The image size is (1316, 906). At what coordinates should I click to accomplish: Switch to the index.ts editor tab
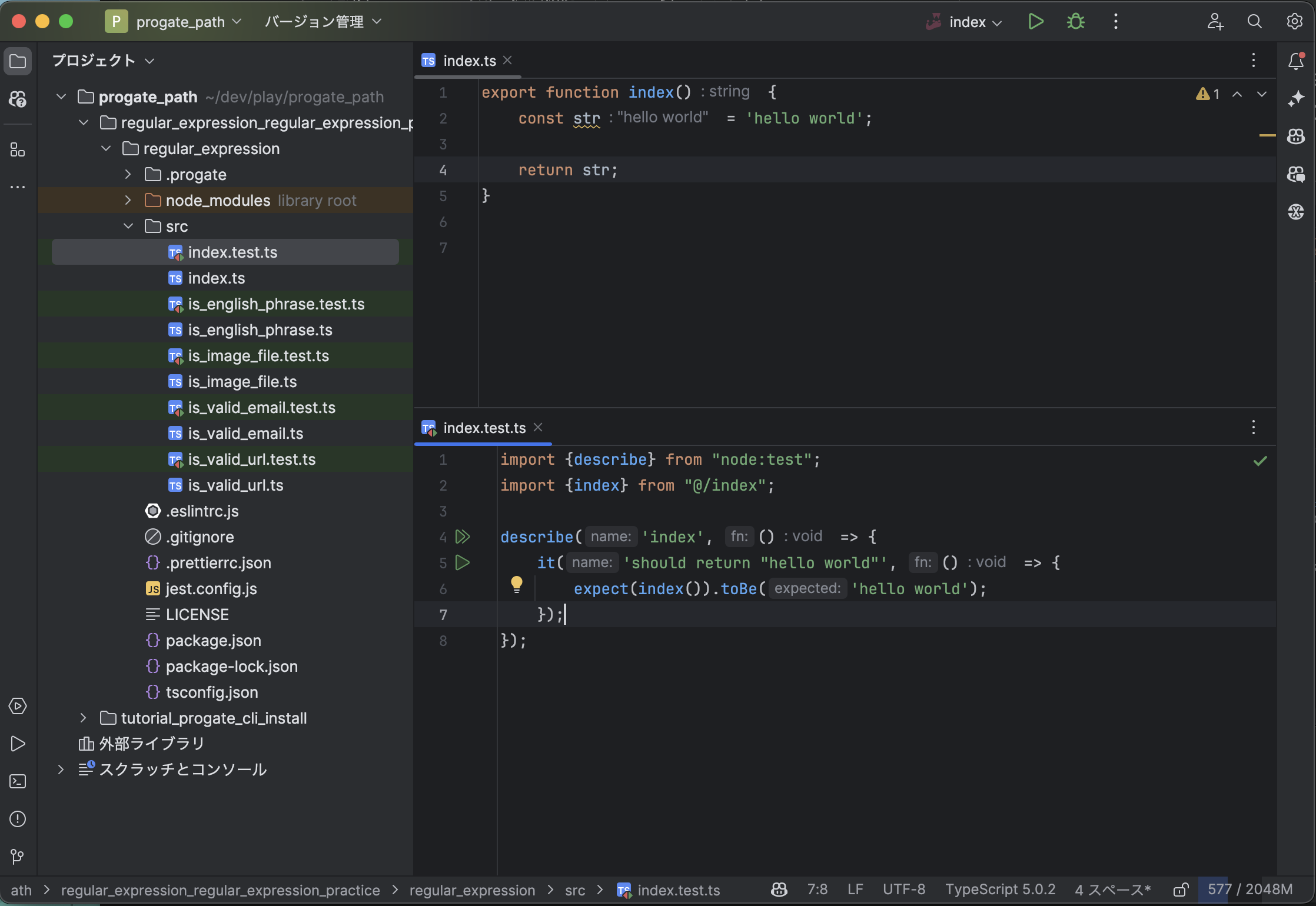(x=468, y=61)
